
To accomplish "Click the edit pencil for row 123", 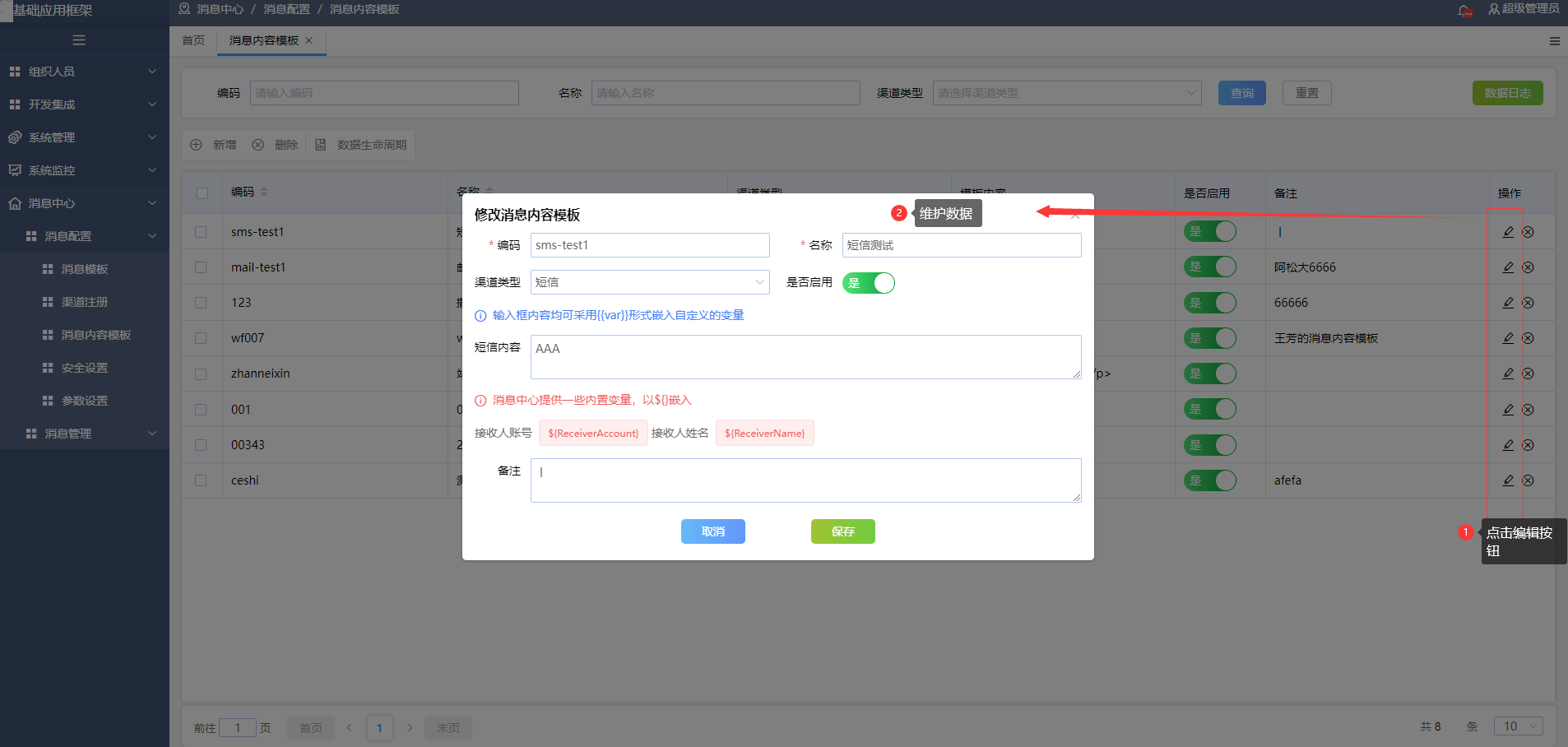I will [1508, 303].
